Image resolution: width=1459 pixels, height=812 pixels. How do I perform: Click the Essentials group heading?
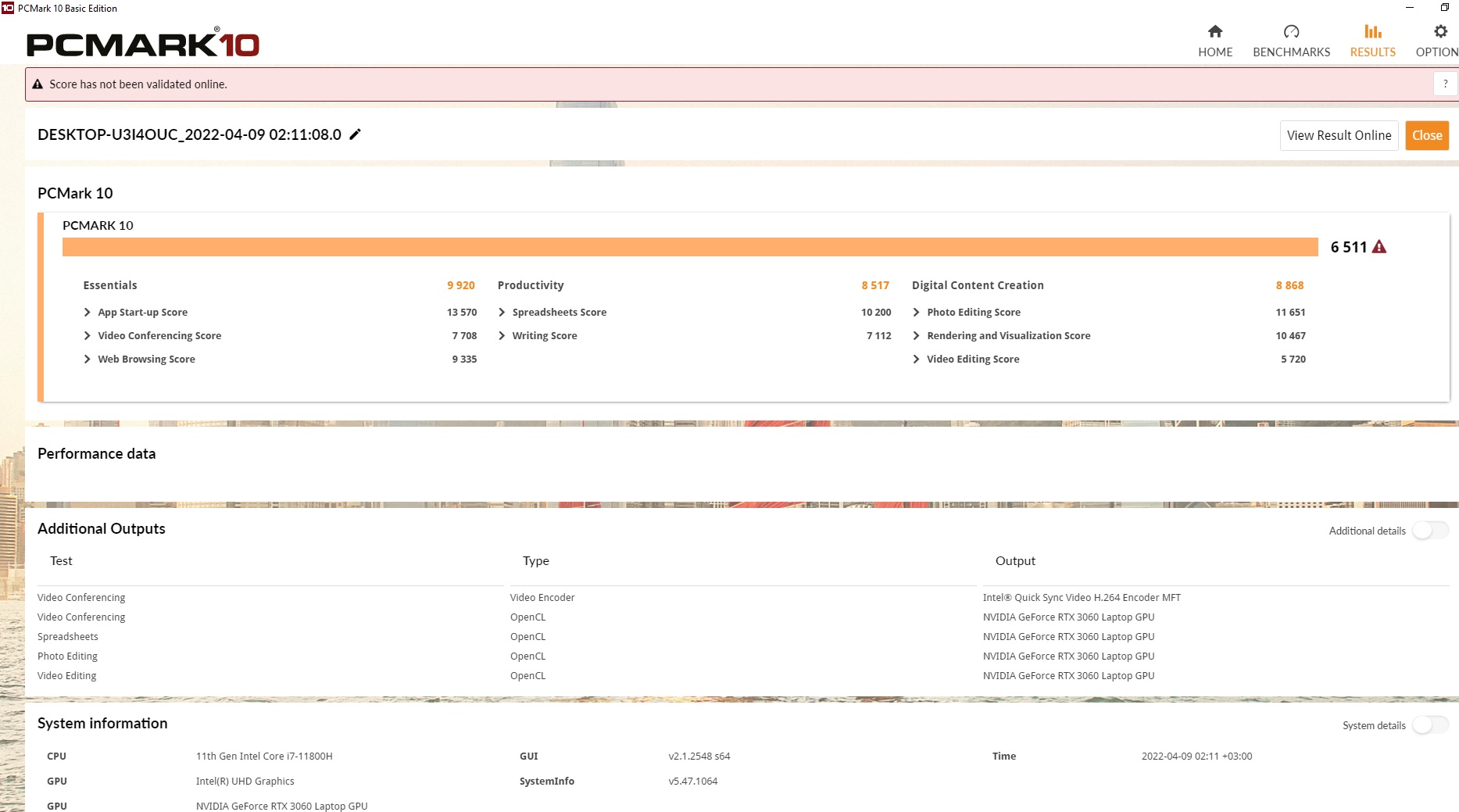tap(110, 285)
